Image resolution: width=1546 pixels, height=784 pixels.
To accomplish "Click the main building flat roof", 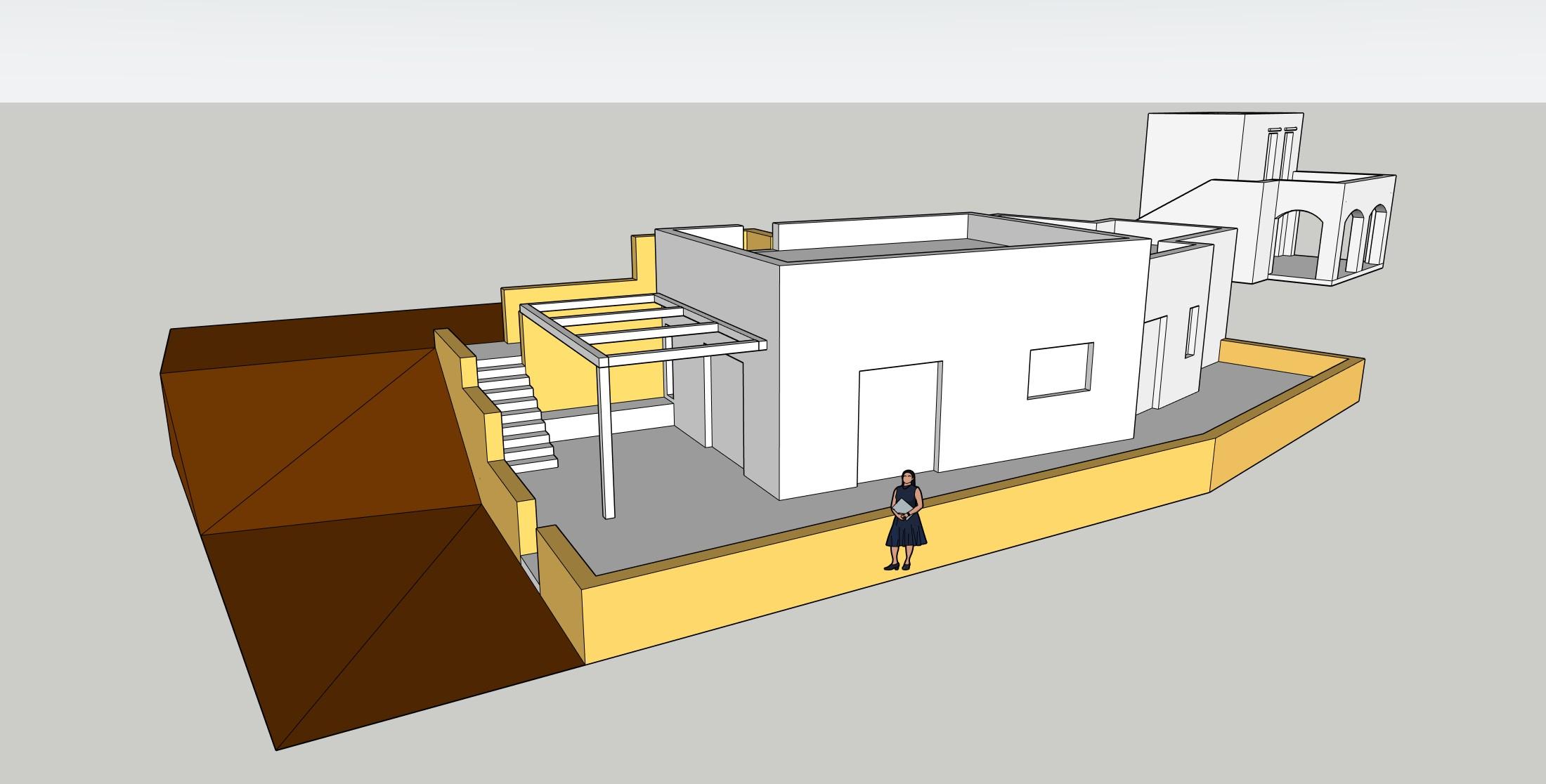I will tap(914, 247).
